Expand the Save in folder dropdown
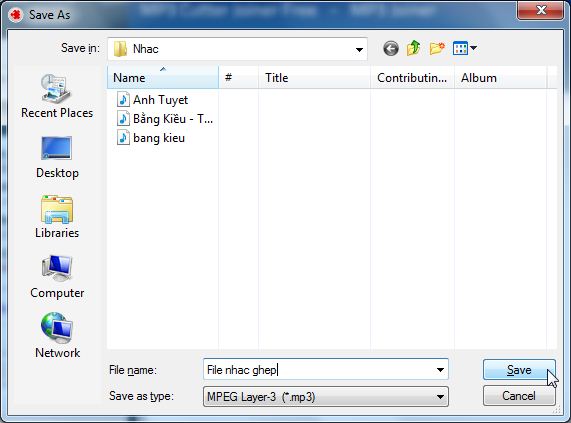The image size is (571, 423). (x=359, y=49)
